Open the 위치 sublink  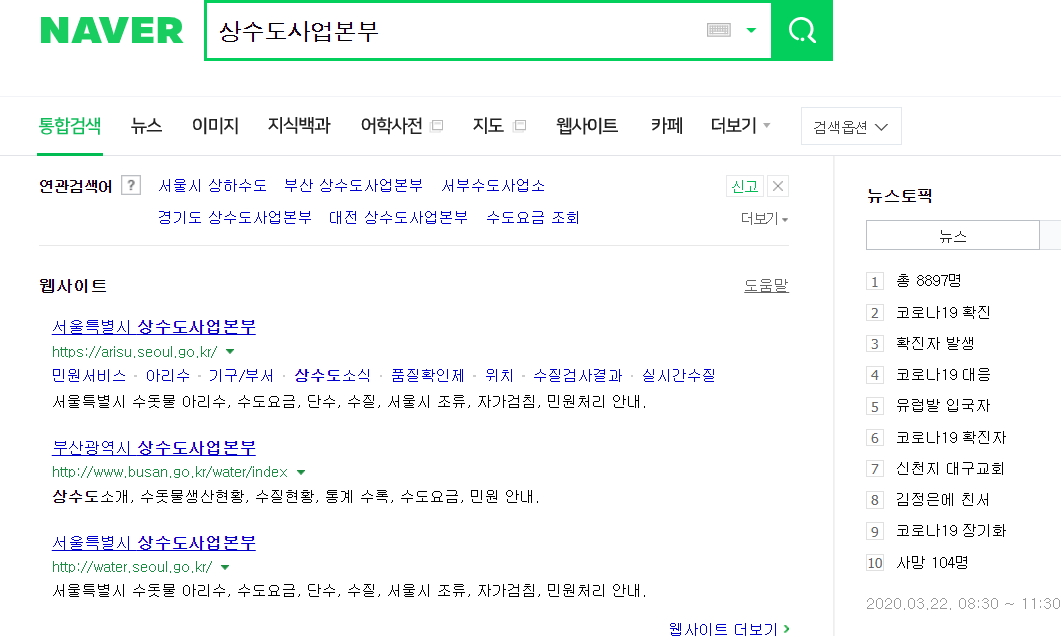[499, 376]
